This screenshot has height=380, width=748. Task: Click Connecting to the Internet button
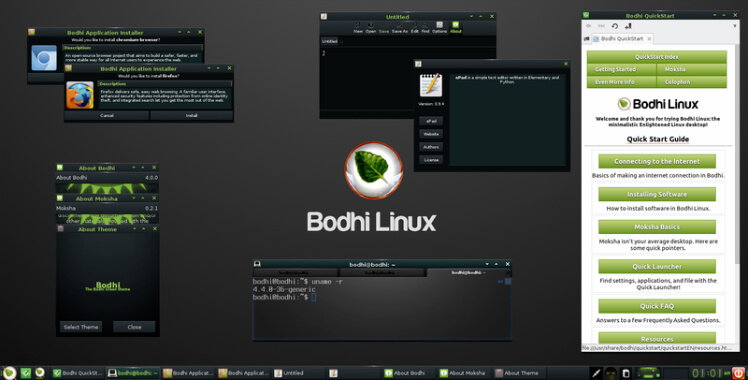point(657,161)
